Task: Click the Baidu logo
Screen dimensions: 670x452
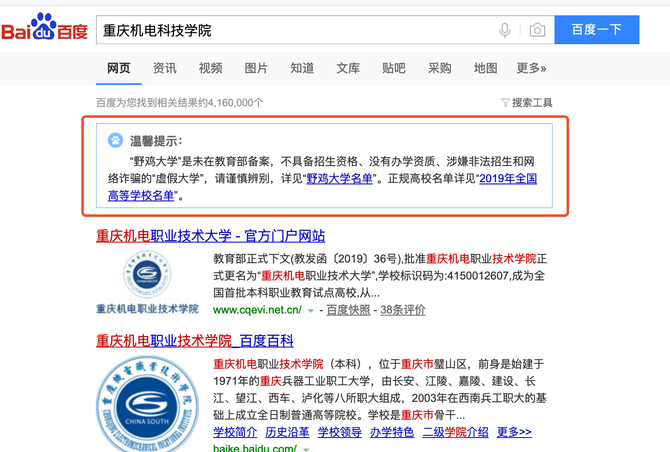Action: 44,27
